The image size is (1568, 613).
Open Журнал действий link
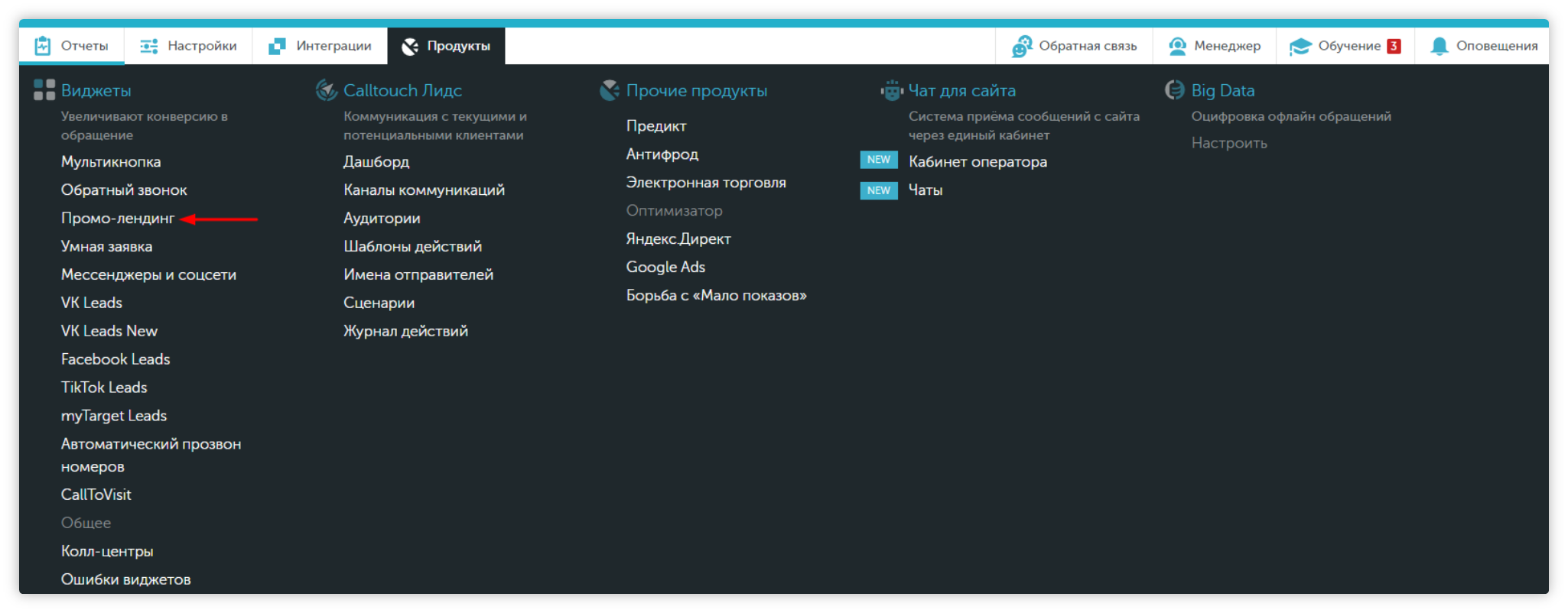pyautogui.click(x=405, y=331)
